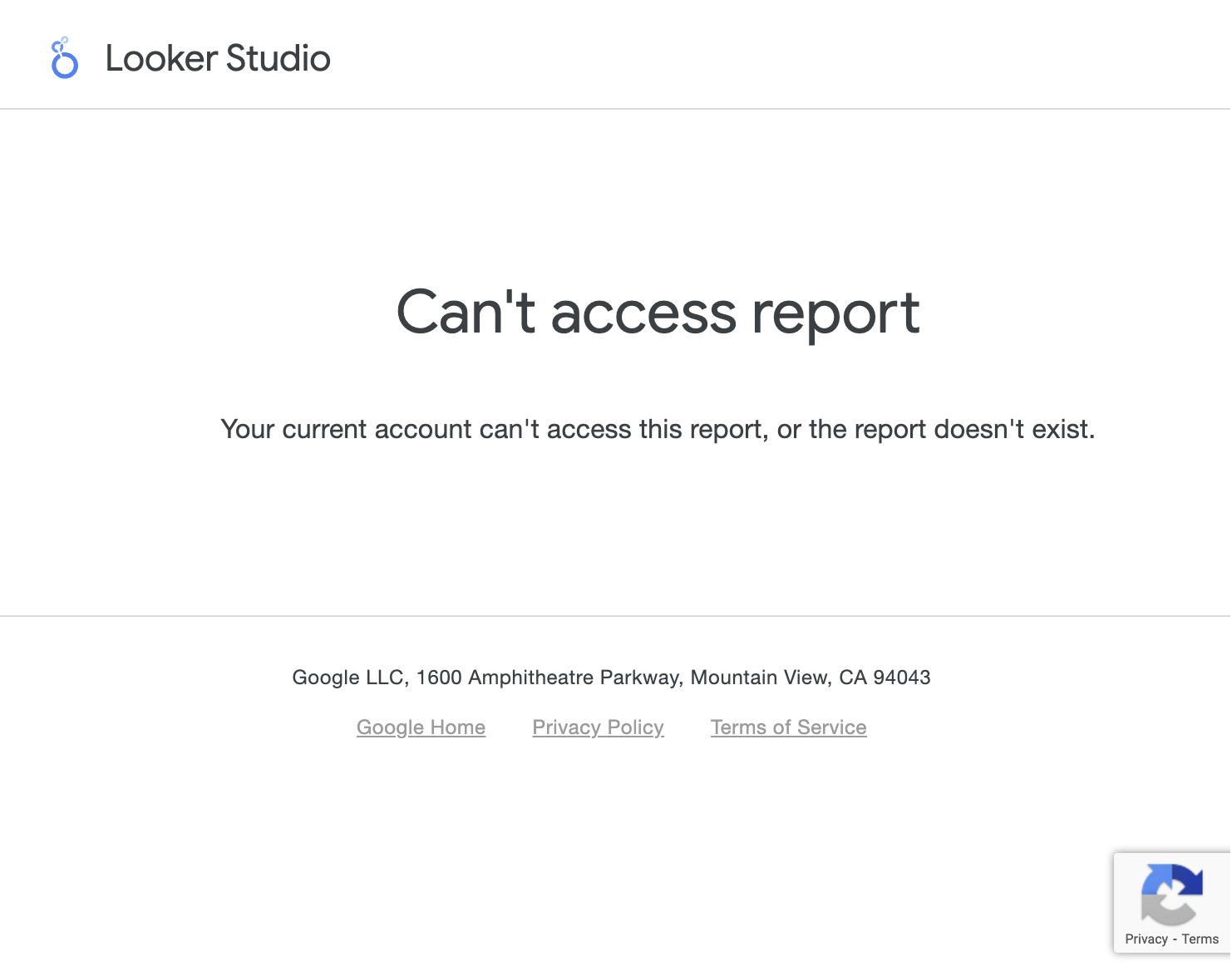The height and width of the screenshot is (976, 1232).
Task: Click "this report" in the error message
Action: tap(703, 429)
